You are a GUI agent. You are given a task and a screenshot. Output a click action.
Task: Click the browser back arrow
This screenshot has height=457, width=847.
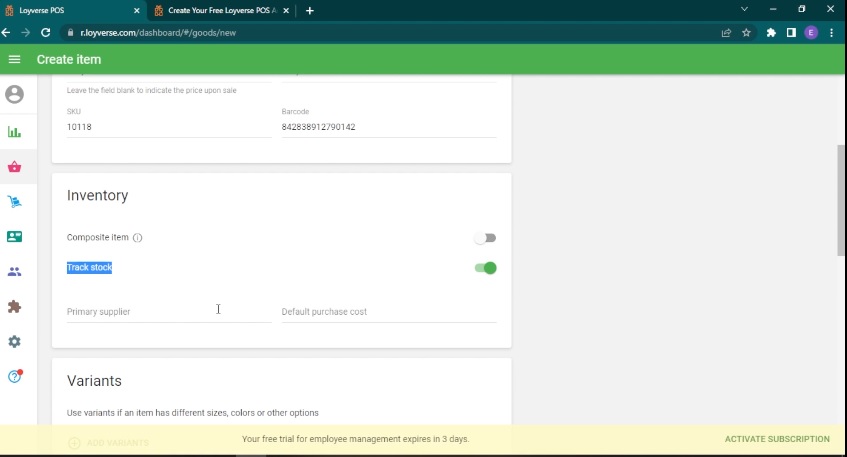(6, 33)
